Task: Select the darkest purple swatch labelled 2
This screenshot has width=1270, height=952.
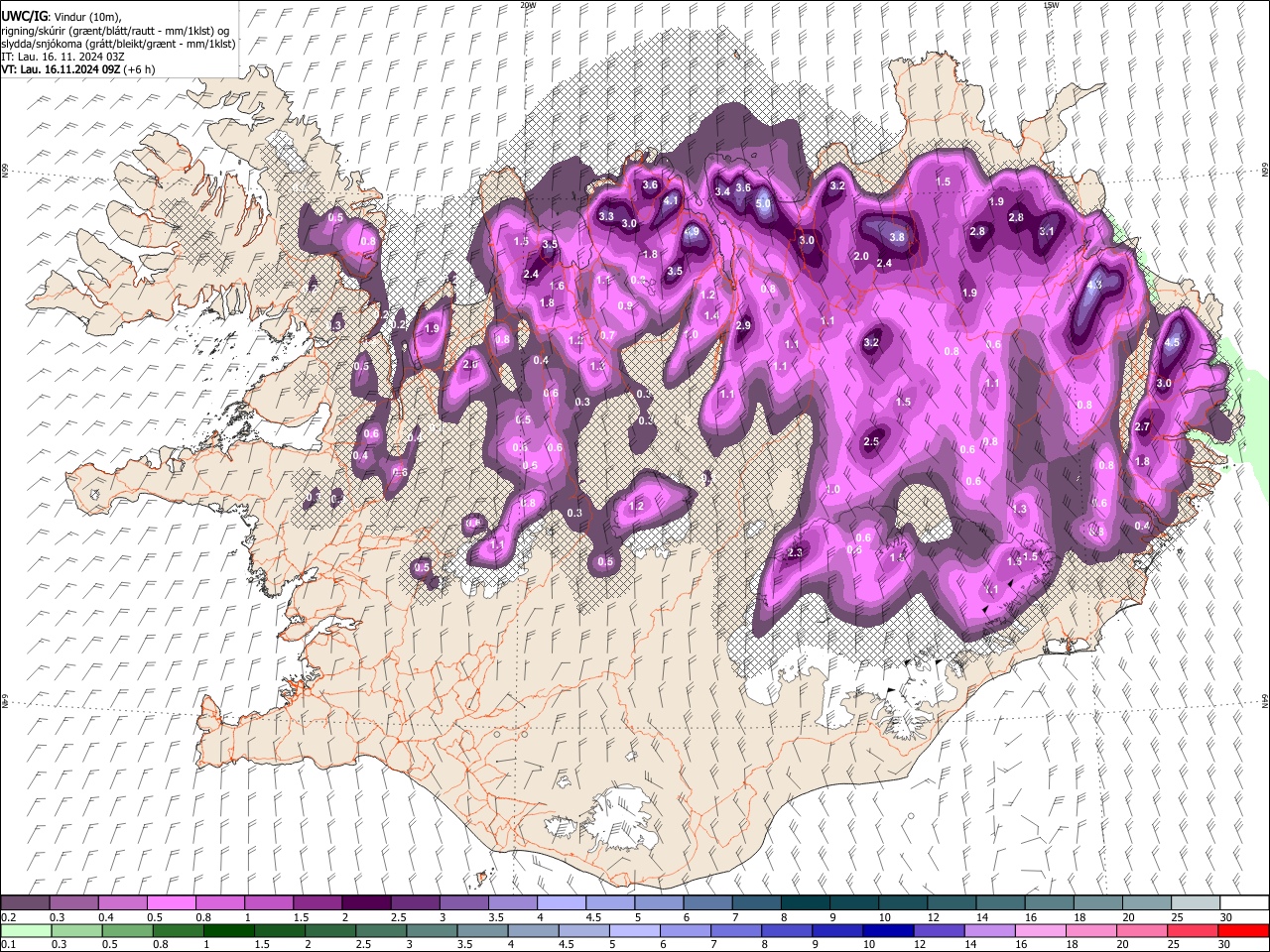Action: (365, 902)
